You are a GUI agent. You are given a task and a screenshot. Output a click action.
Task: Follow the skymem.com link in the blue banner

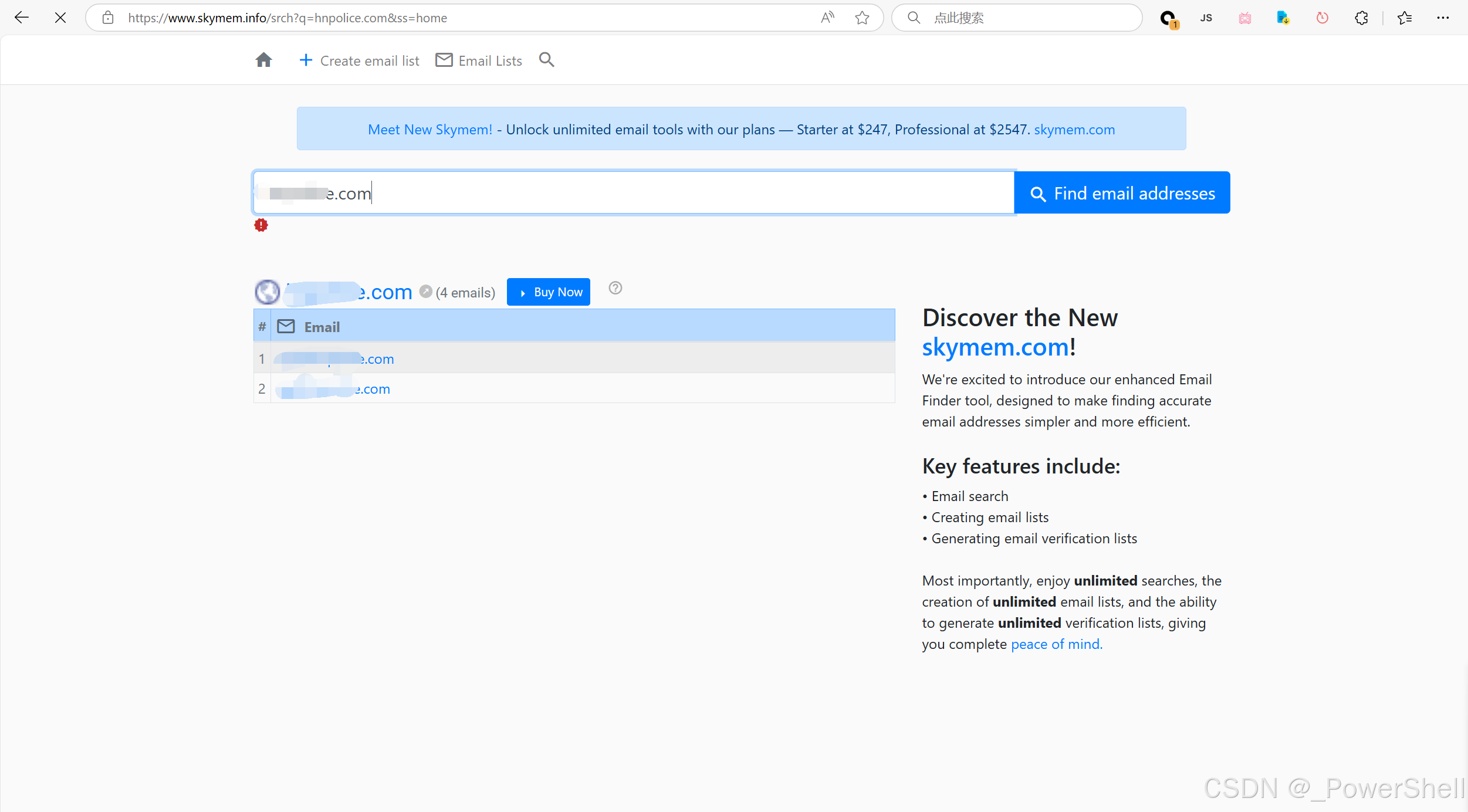coord(1074,130)
